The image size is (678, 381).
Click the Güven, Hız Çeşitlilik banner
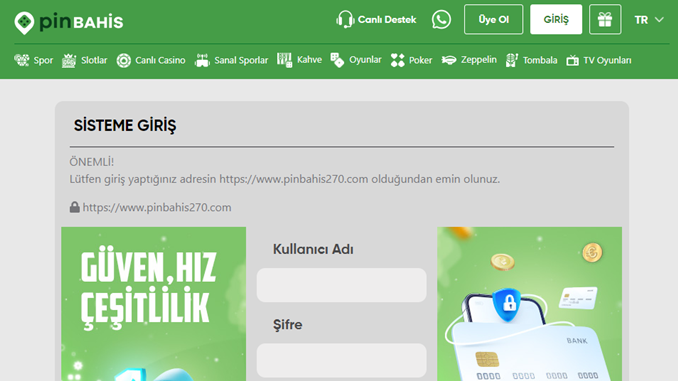(x=154, y=304)
